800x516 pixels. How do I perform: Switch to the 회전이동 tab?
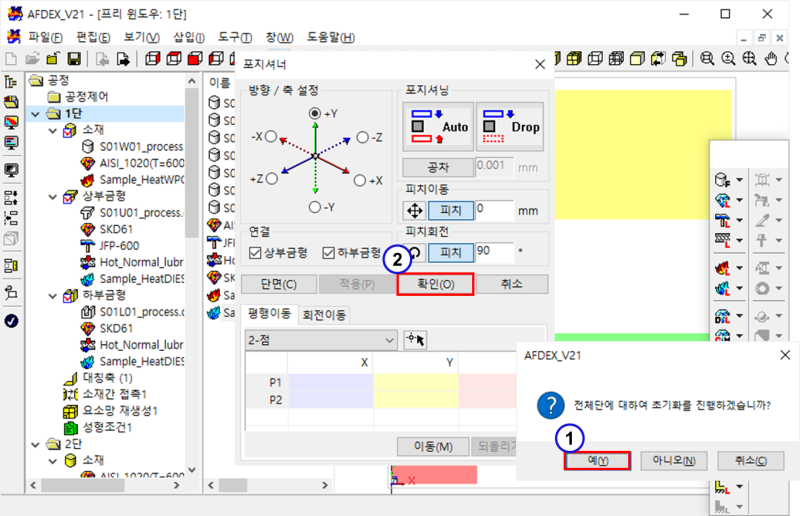coord(325,314)
